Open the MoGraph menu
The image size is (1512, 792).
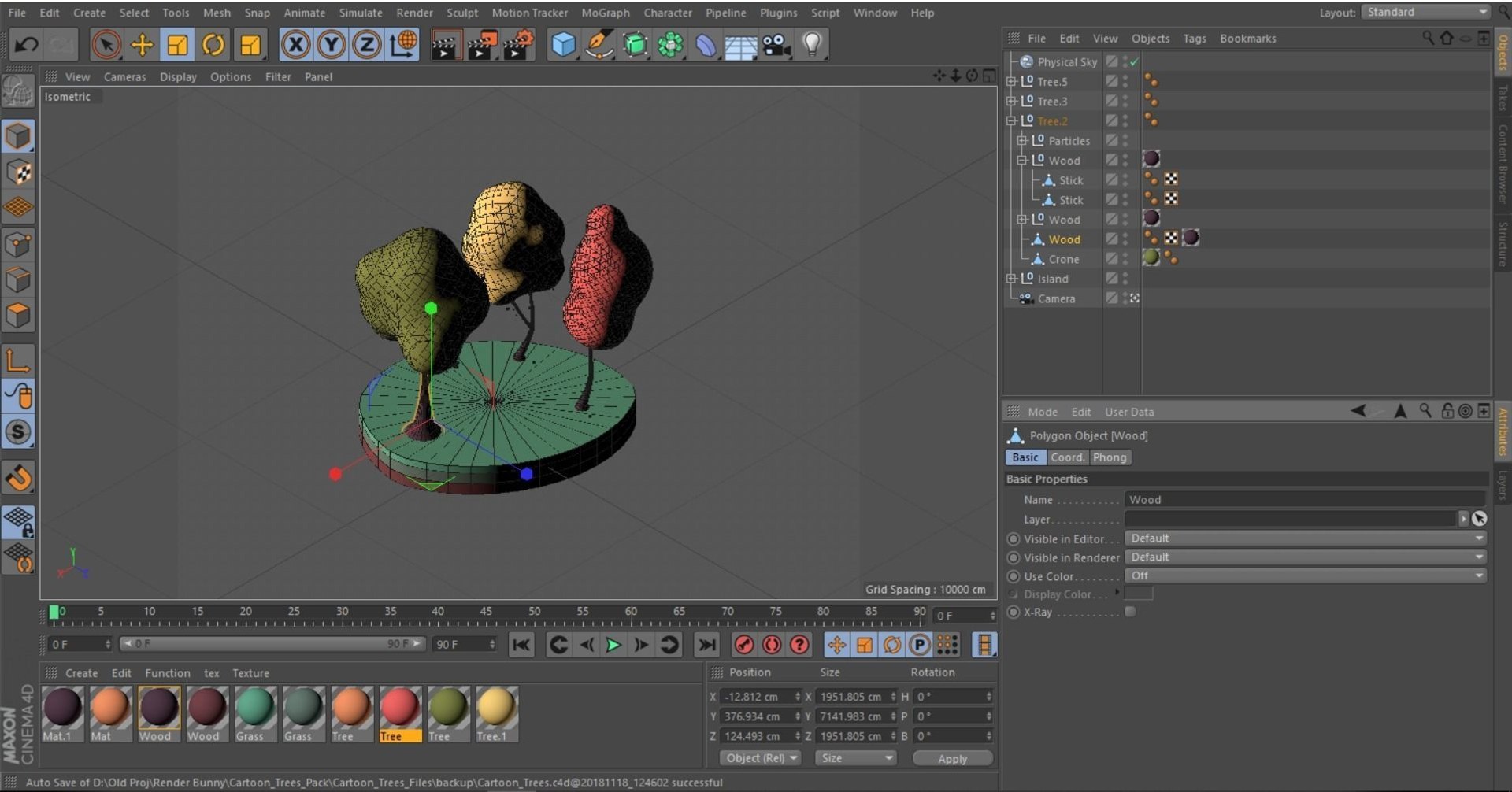click(605, 13)
